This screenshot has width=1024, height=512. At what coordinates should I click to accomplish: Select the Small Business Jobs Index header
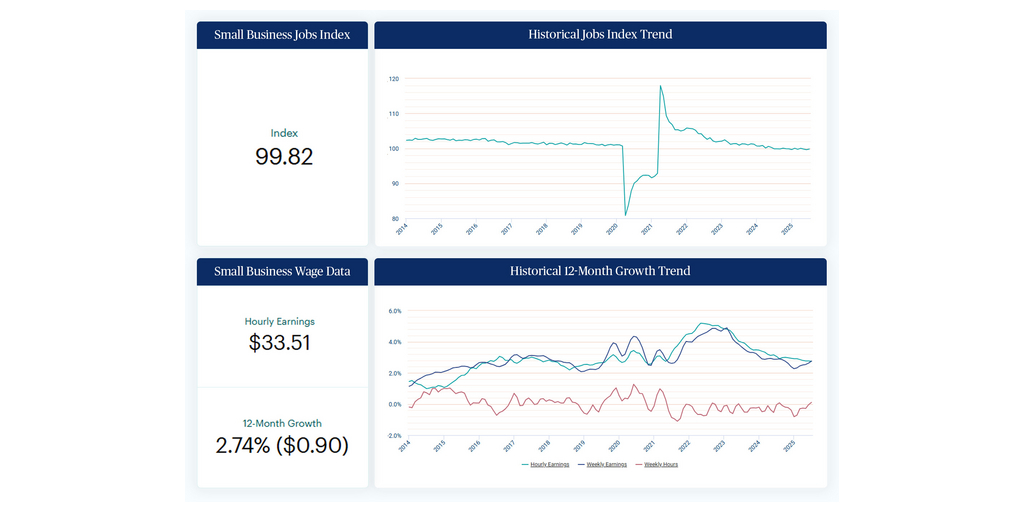[x=282, y=35]
